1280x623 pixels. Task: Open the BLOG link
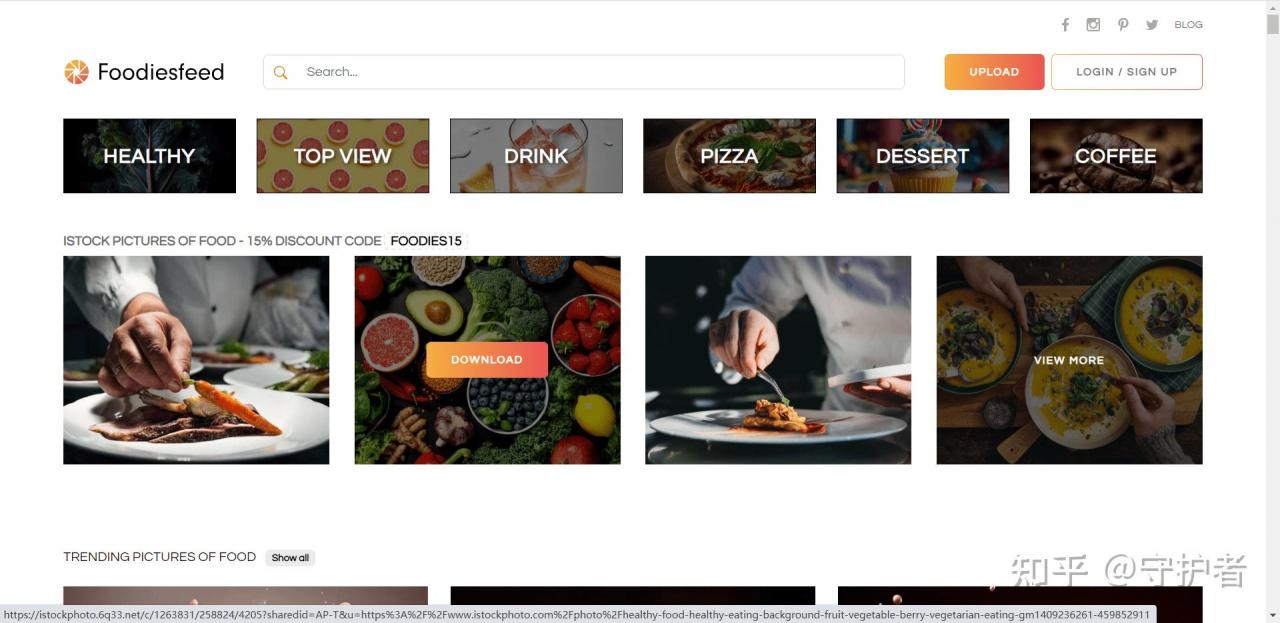pos(1188,25)
